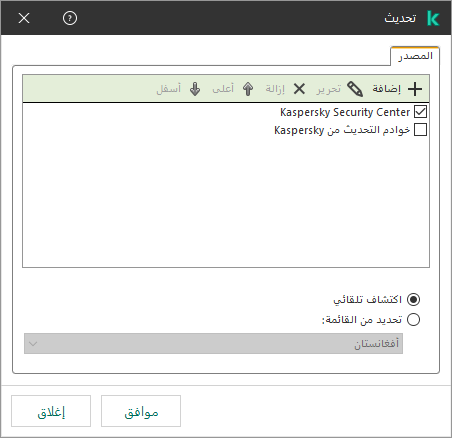Uncheck the Kaspersky Security Center checkbox
The height and width of the screenshot is (438, 452).
tap(420, 112)
